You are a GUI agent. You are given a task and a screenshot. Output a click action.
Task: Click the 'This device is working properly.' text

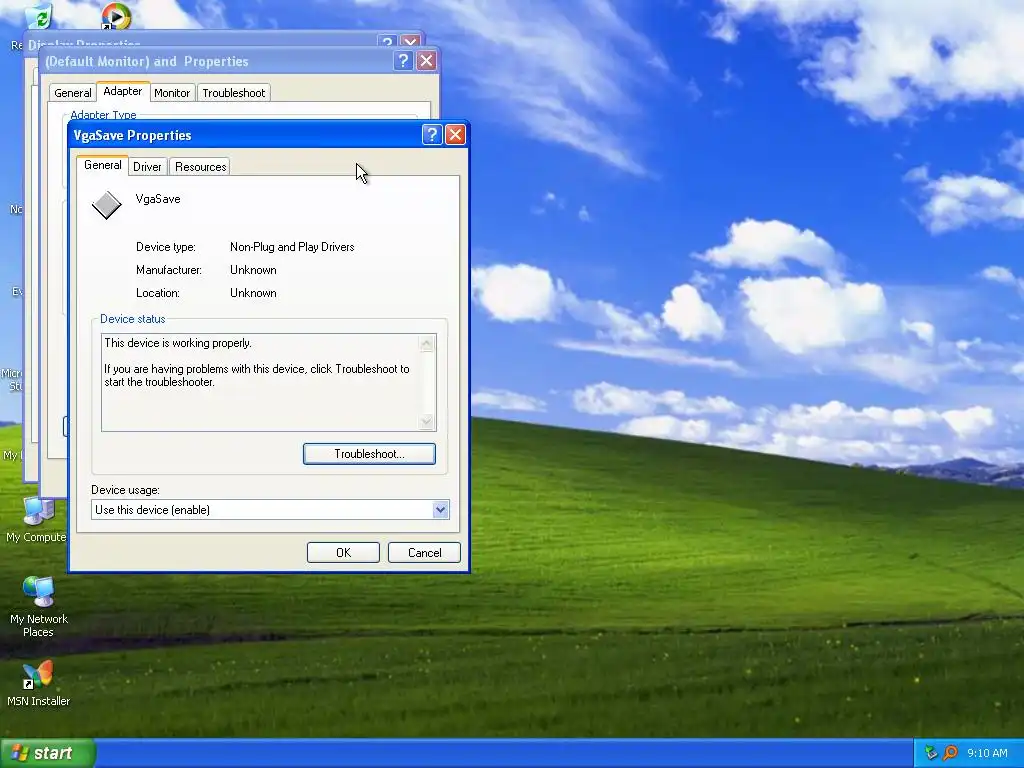[x=178, y=343]
